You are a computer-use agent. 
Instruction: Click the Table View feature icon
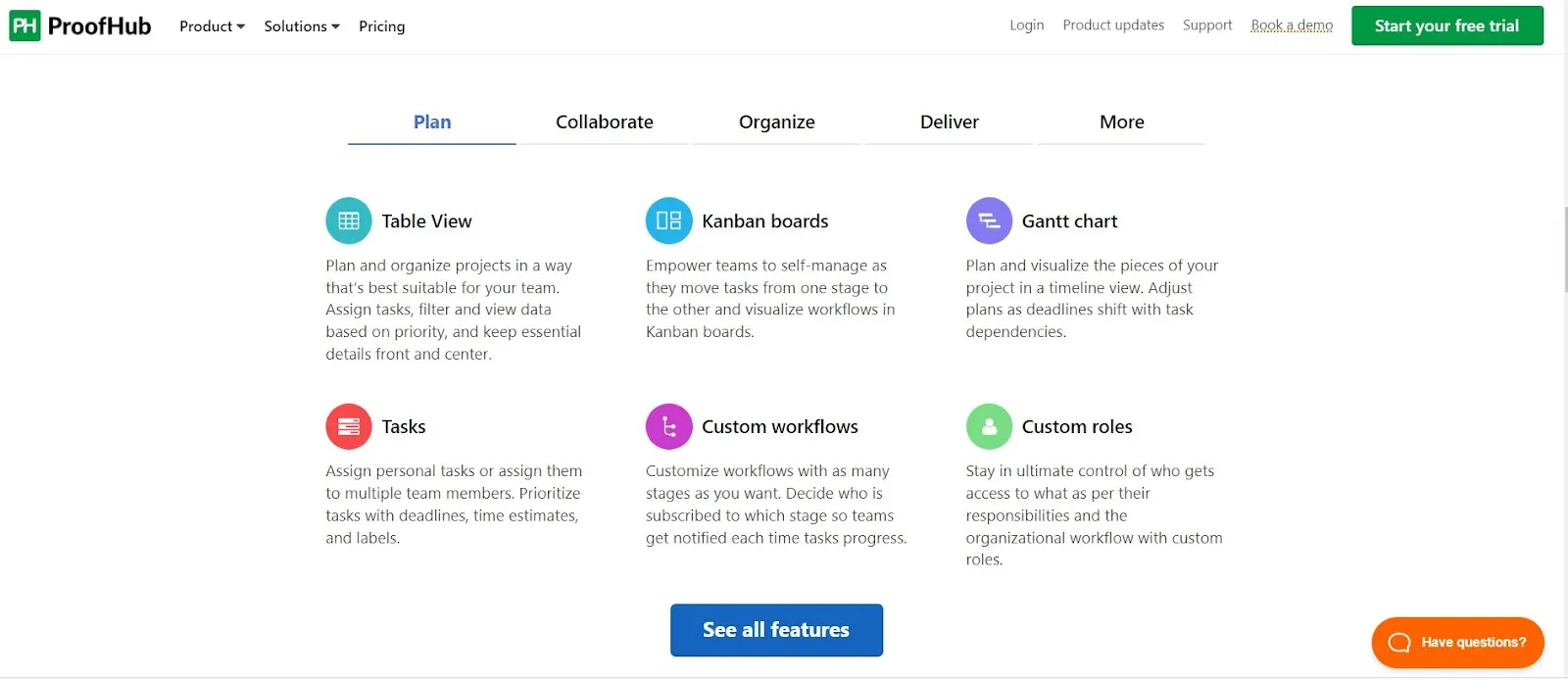point(348,220)
